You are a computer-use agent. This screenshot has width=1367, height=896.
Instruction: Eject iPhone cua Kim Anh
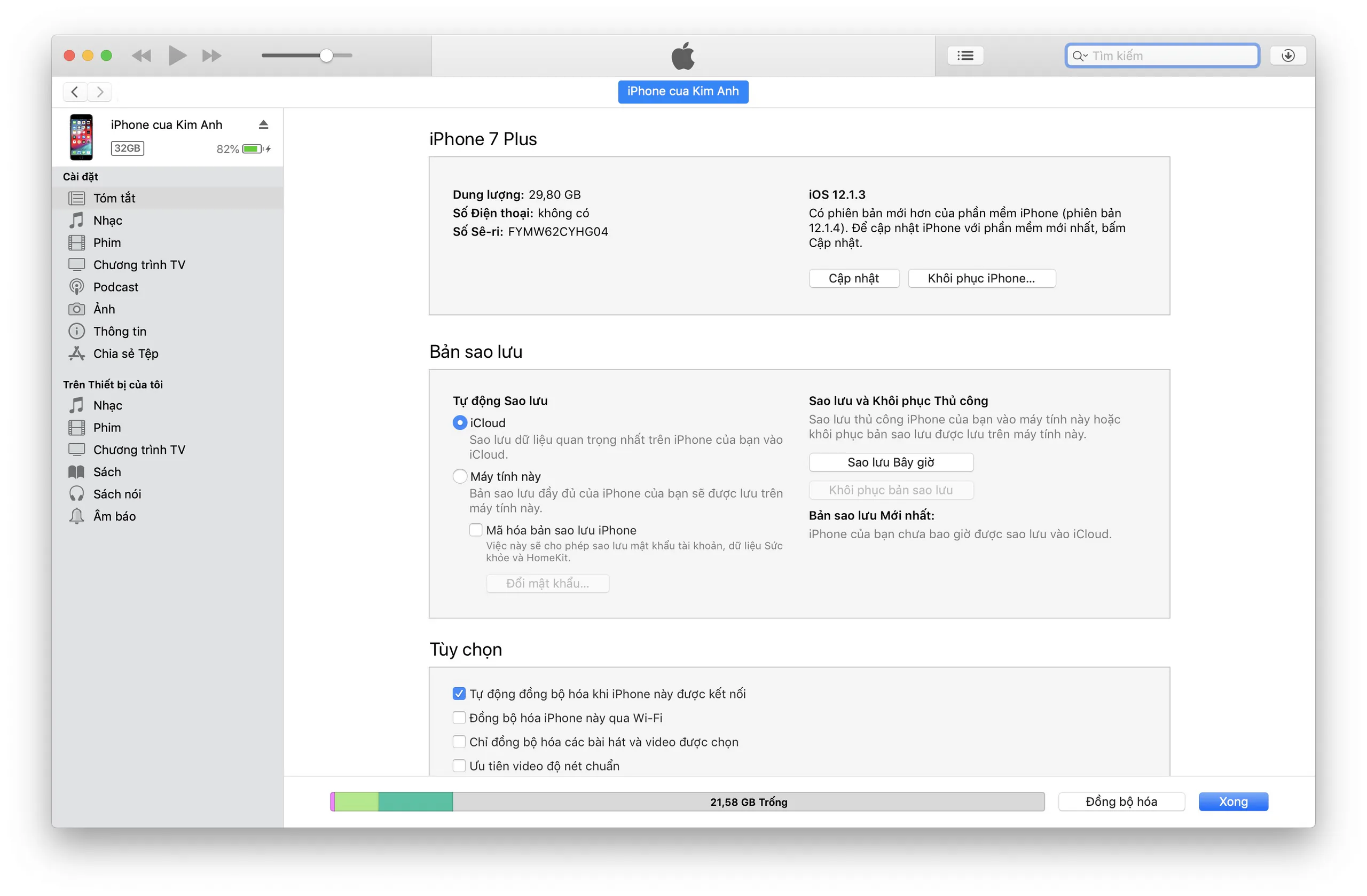tap(264, 124)
